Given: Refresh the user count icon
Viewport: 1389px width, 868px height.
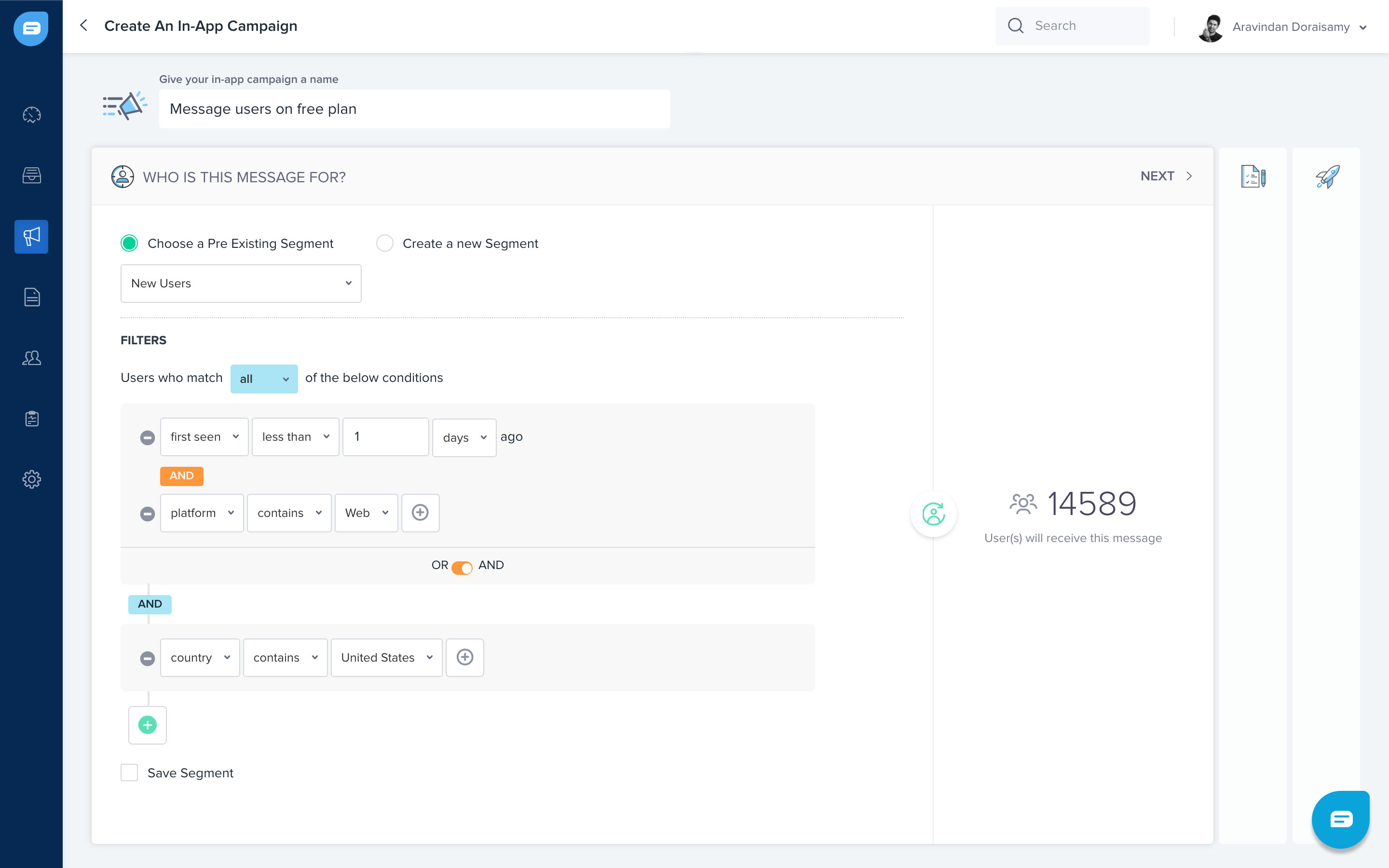Looking at the screenshot, I should click(x=933, y=514).
